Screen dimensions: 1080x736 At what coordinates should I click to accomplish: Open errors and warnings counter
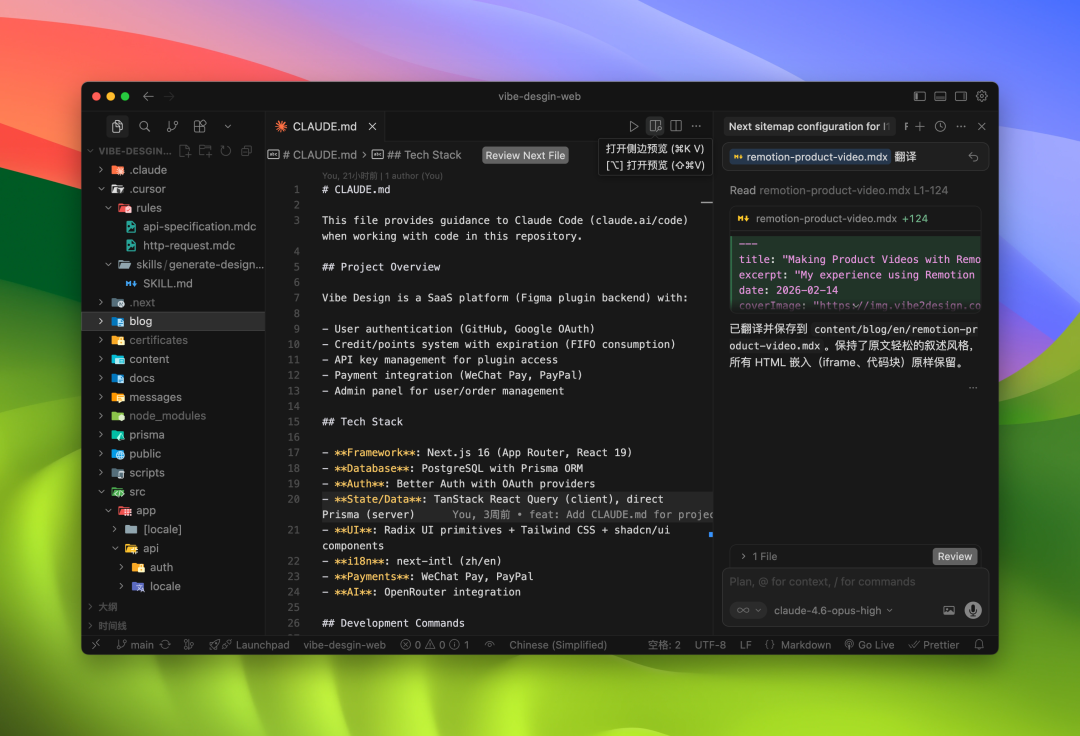tap(435, 645)
